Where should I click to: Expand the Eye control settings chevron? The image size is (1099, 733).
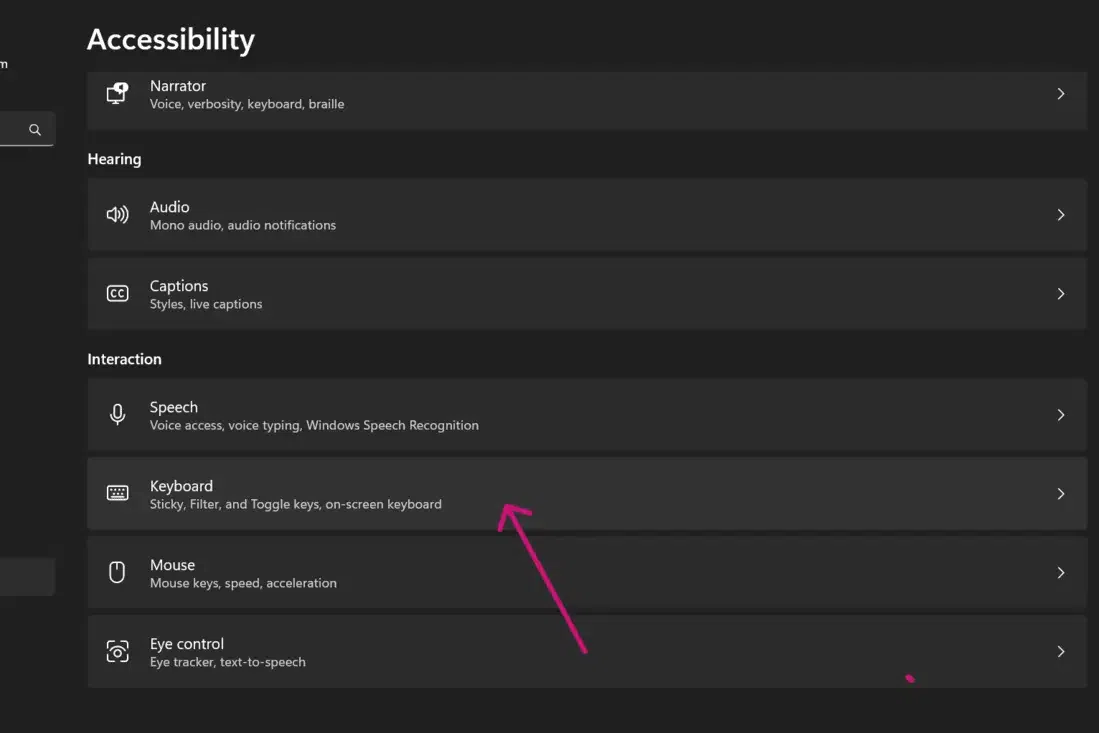coord(1061,651)
